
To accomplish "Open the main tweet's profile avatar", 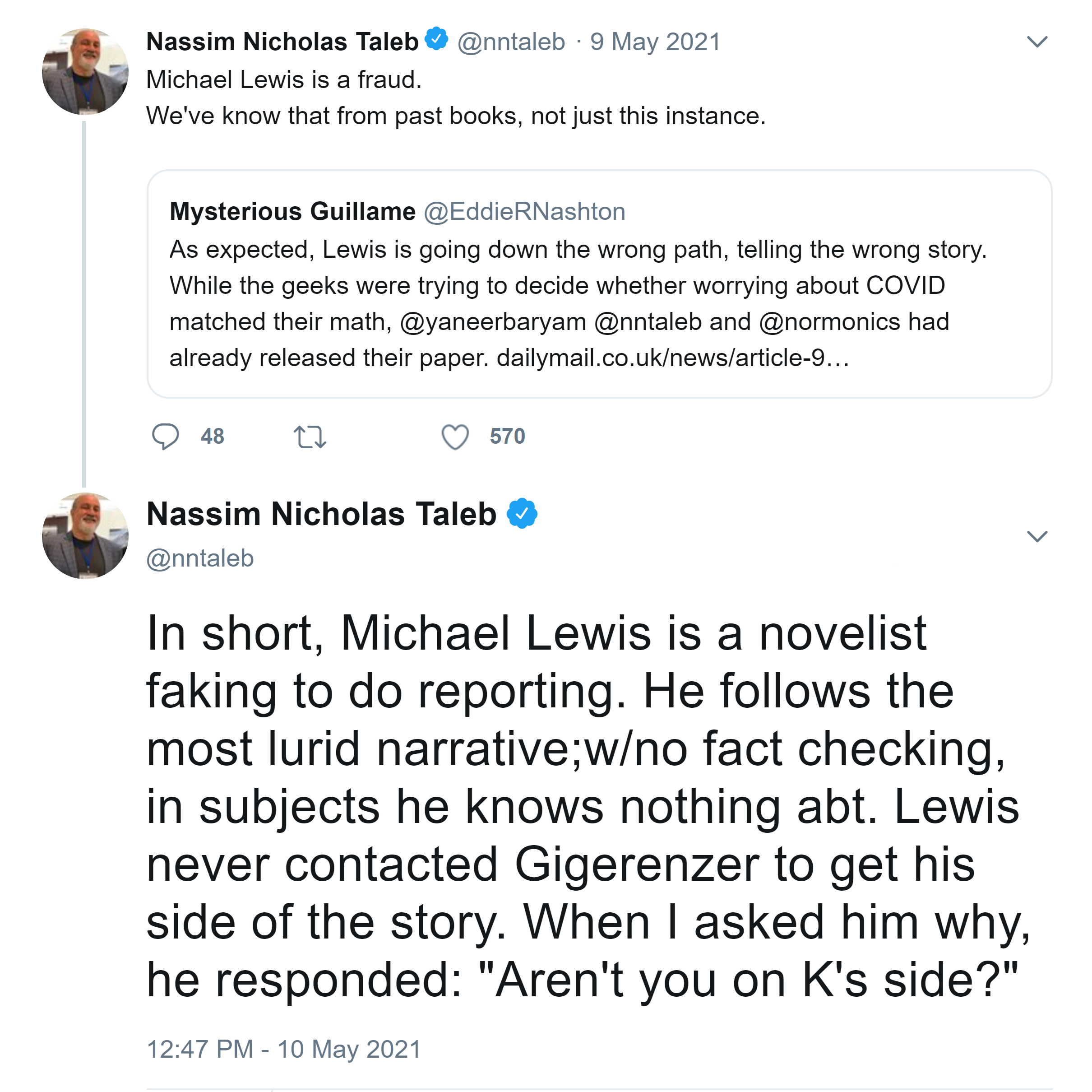I will tap(85, 535).
